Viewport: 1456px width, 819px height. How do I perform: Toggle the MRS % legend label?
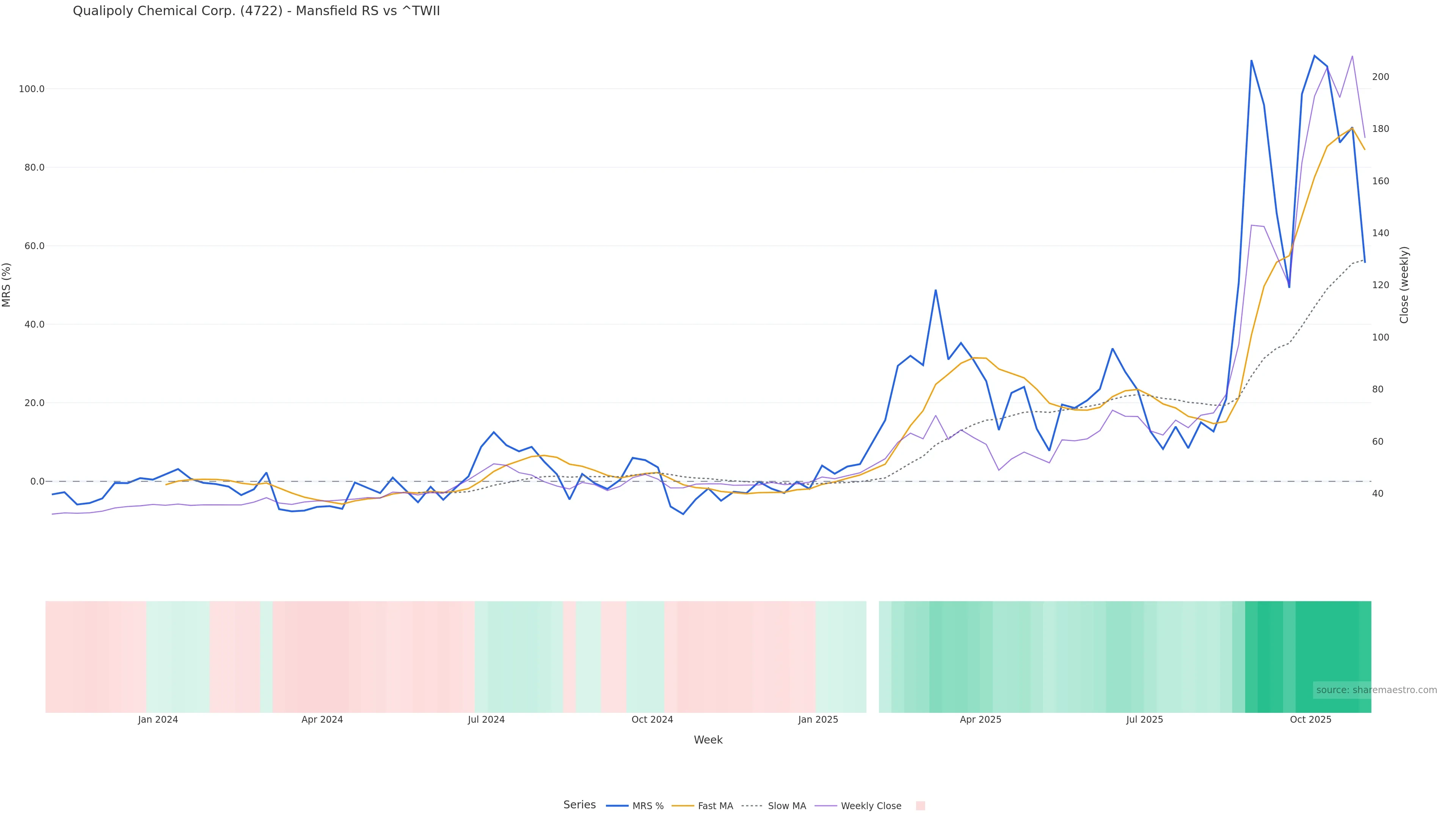(648, 806)
